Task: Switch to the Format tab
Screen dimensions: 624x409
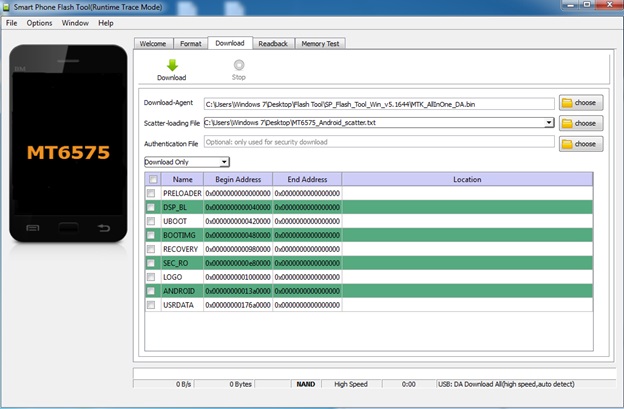Action: click(x=191, y=44)
